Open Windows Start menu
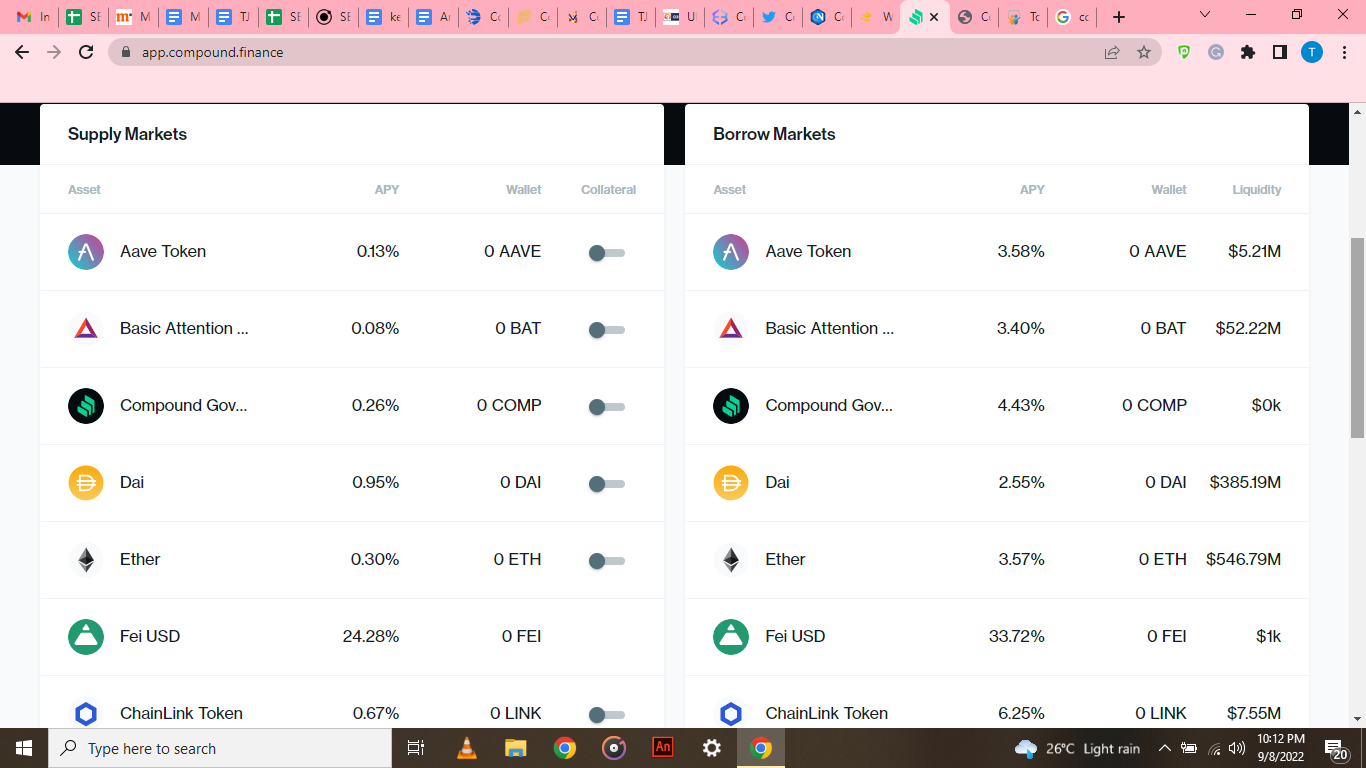This screenshot has width=1366, height=768. point(24,748)
